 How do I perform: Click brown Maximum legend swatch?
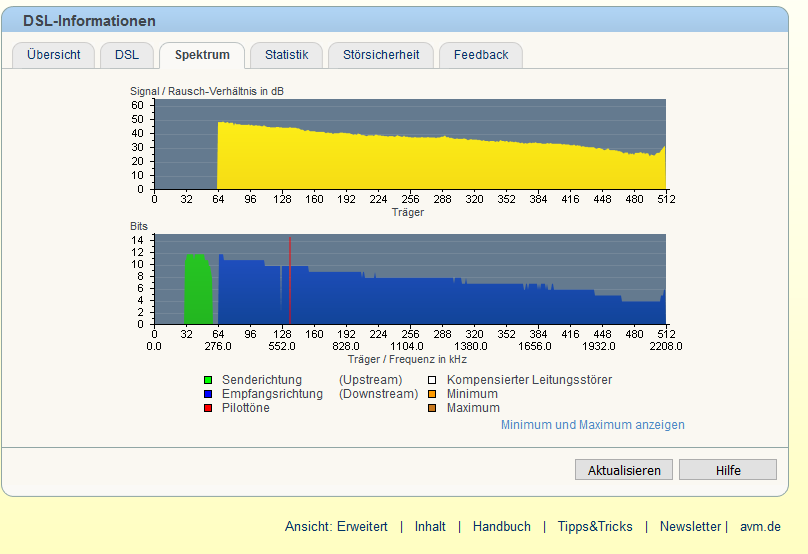pos(432,408)
